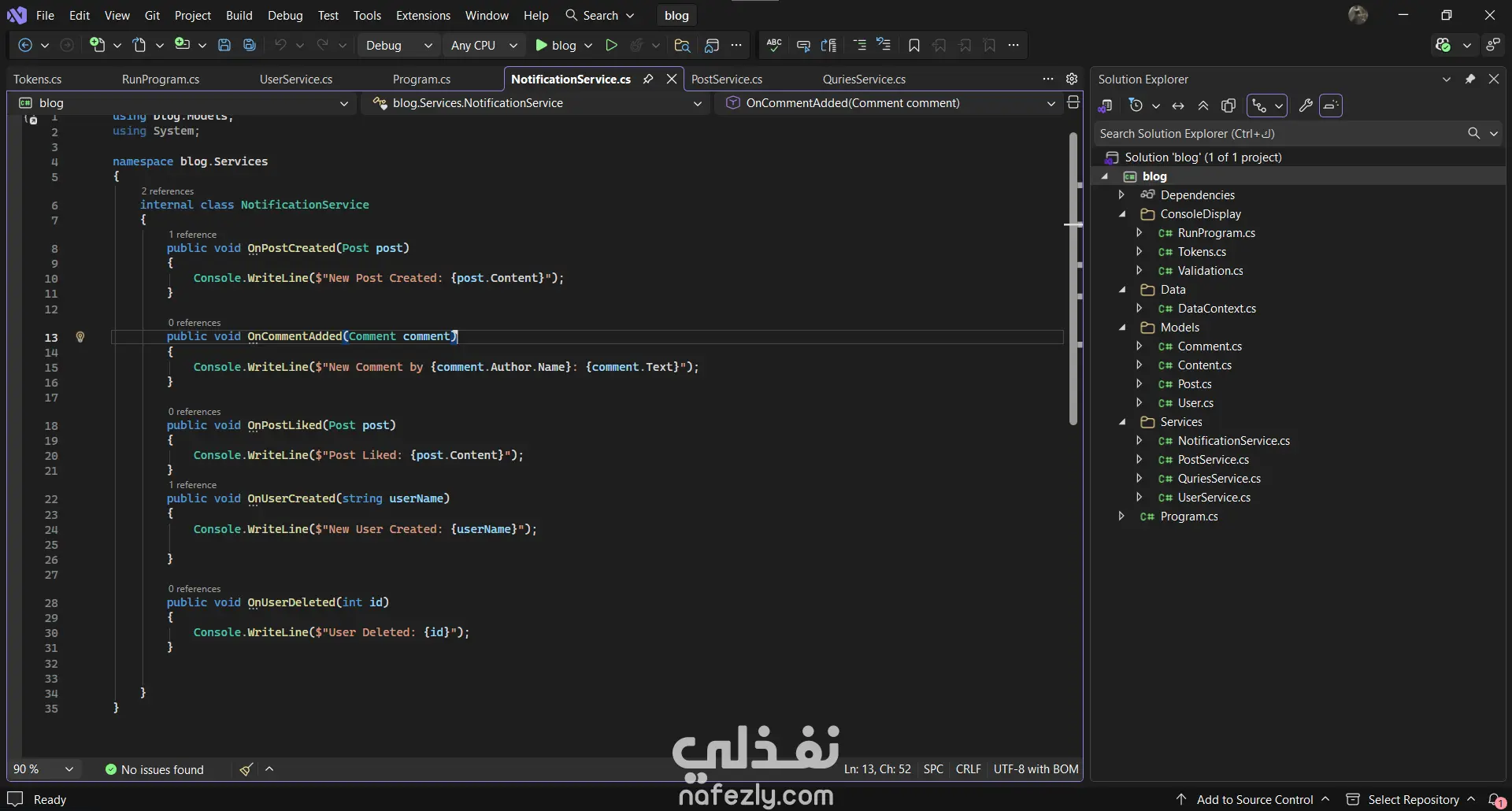This screenshot has height=811, width=1512.
Task: Select Comment.cs in Solution Explorer
Action: pyautogui.click(x=1210, y=346)
